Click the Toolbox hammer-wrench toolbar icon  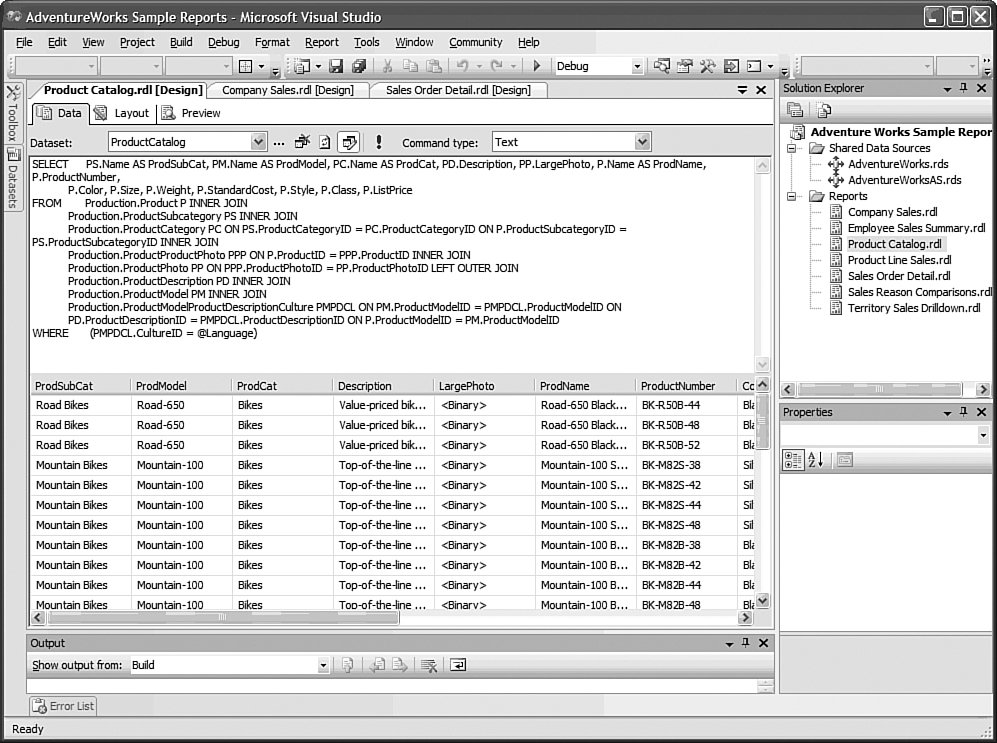[708, 66]
